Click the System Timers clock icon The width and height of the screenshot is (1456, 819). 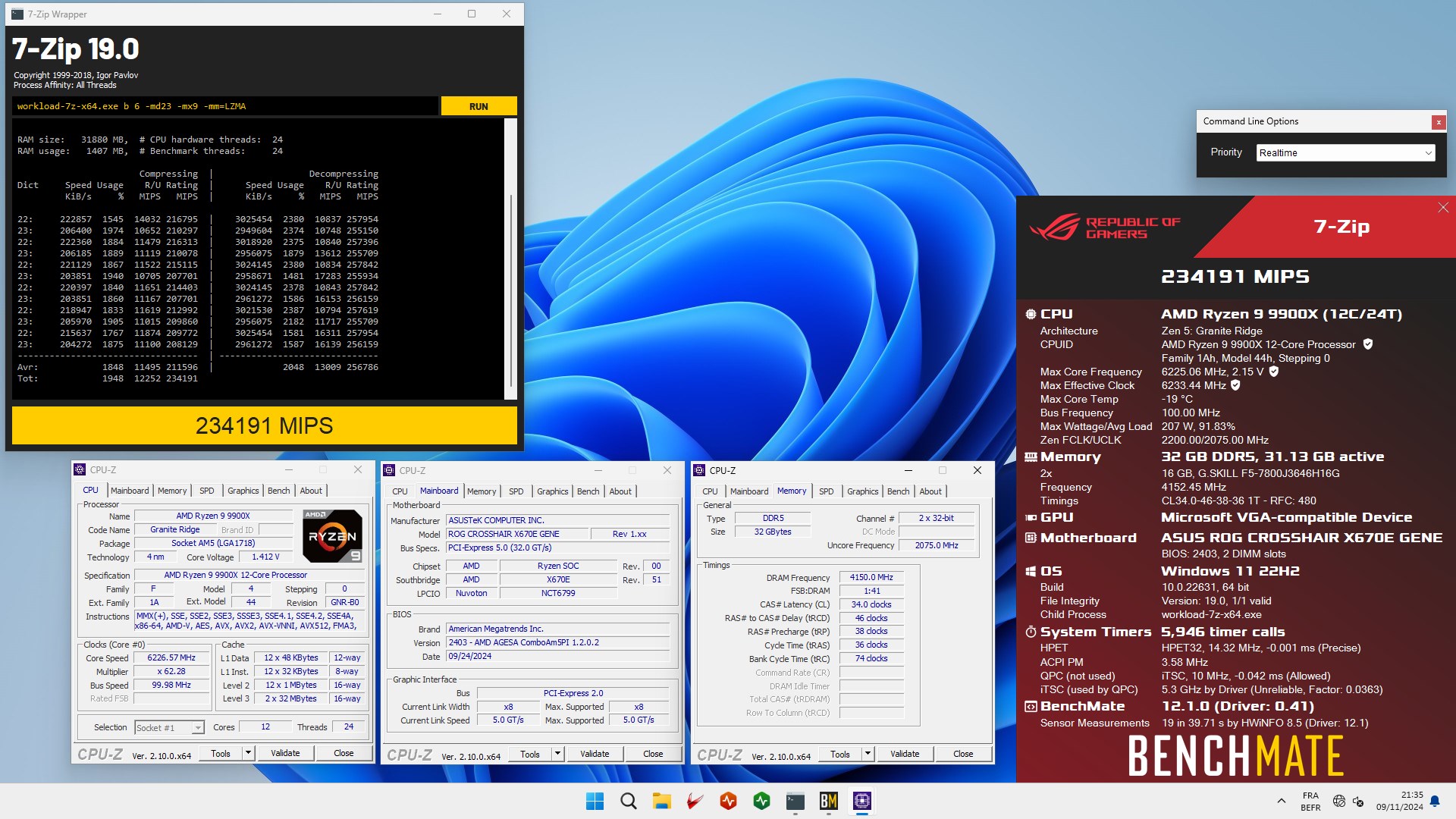[1031, 632]
